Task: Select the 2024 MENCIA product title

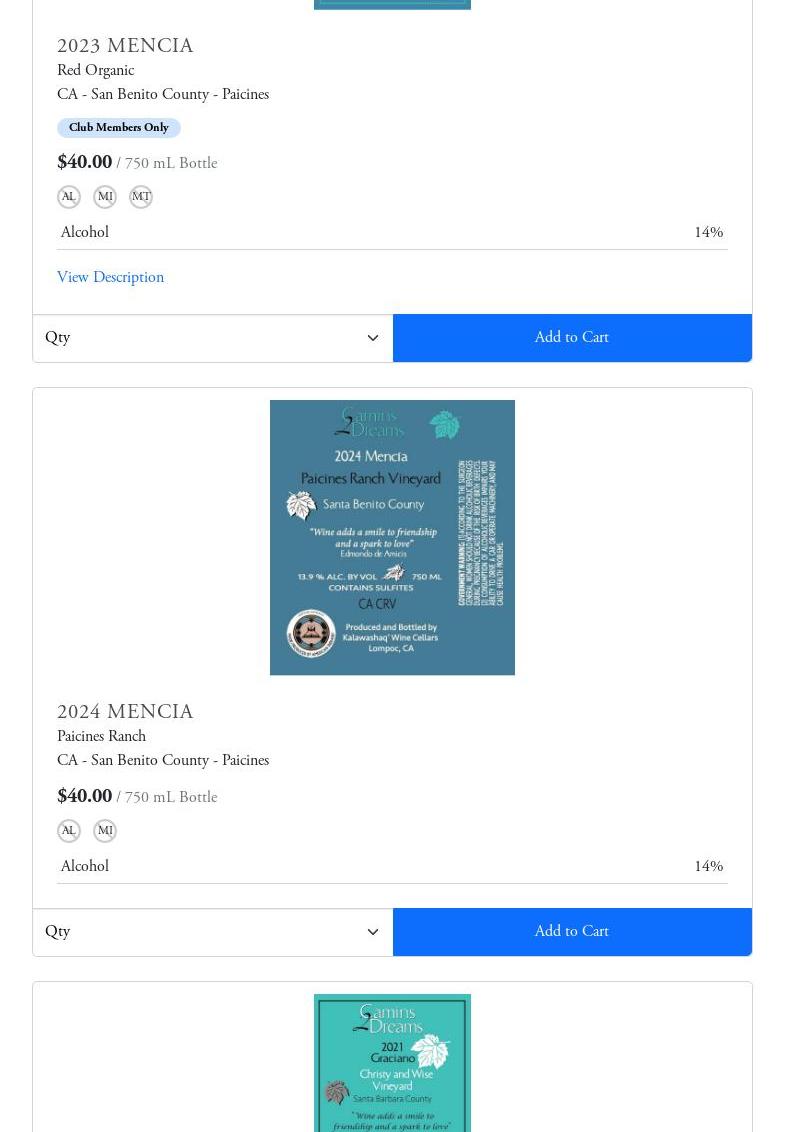Action: pyautogui.click(x=125, y=712)
